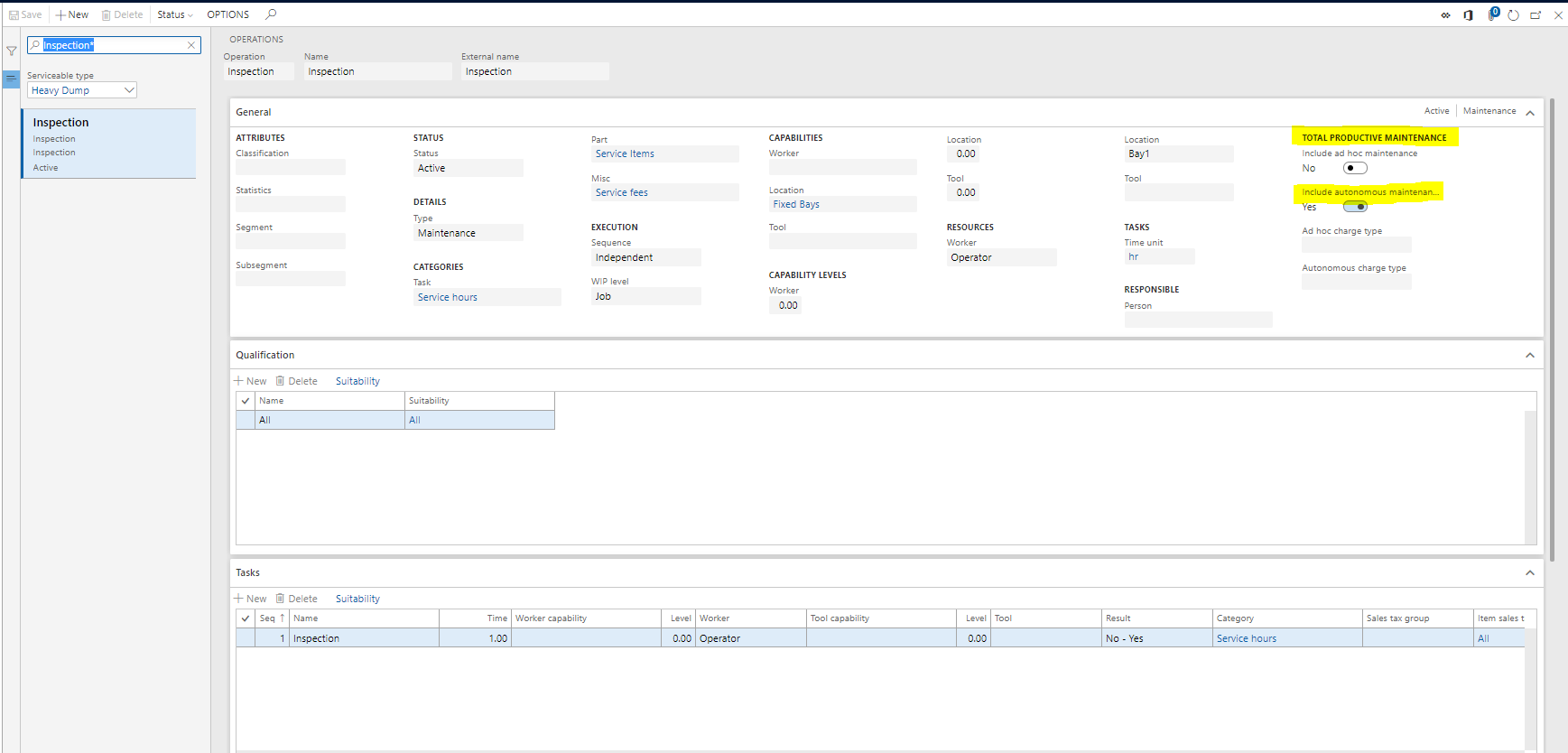Click Suitability in the Tasks section
The width and height of the screenshot is (1568, 753).
point(357,599)
